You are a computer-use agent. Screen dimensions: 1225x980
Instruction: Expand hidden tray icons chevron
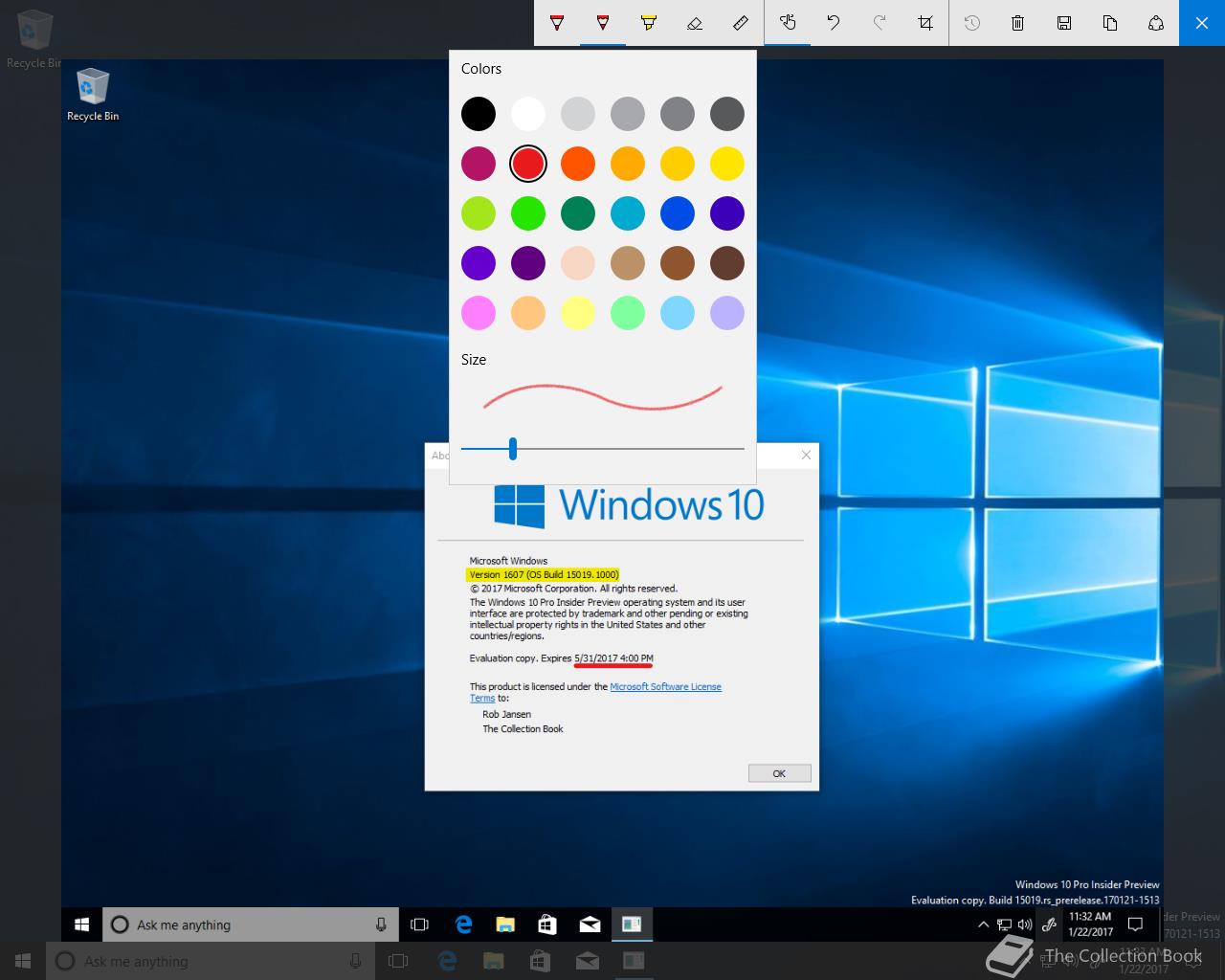pos(983,924)
